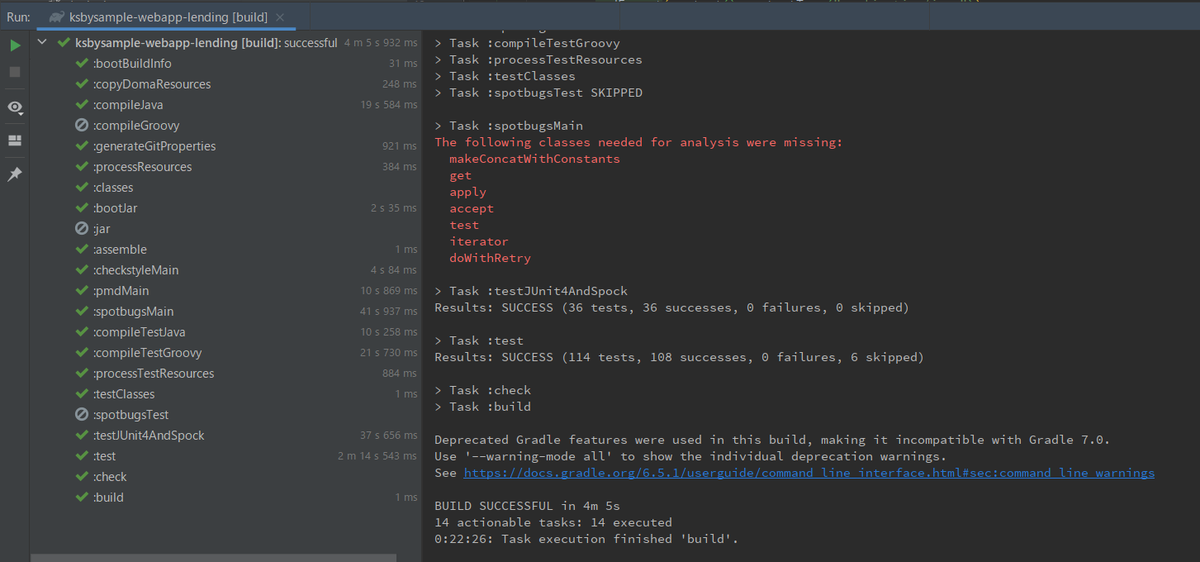1200x562 pixels.
Task: Click skipped icon beside :spotbugsTest
Action: pos(83,415)
